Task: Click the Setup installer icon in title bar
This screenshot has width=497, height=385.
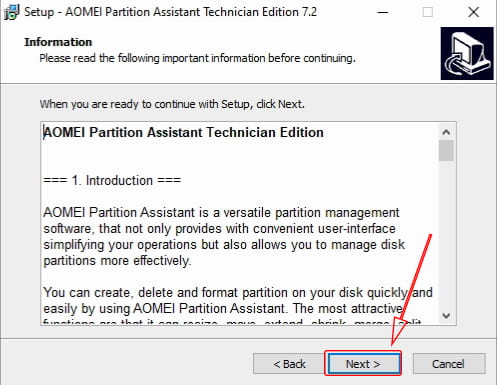Action: coord(12,12)
